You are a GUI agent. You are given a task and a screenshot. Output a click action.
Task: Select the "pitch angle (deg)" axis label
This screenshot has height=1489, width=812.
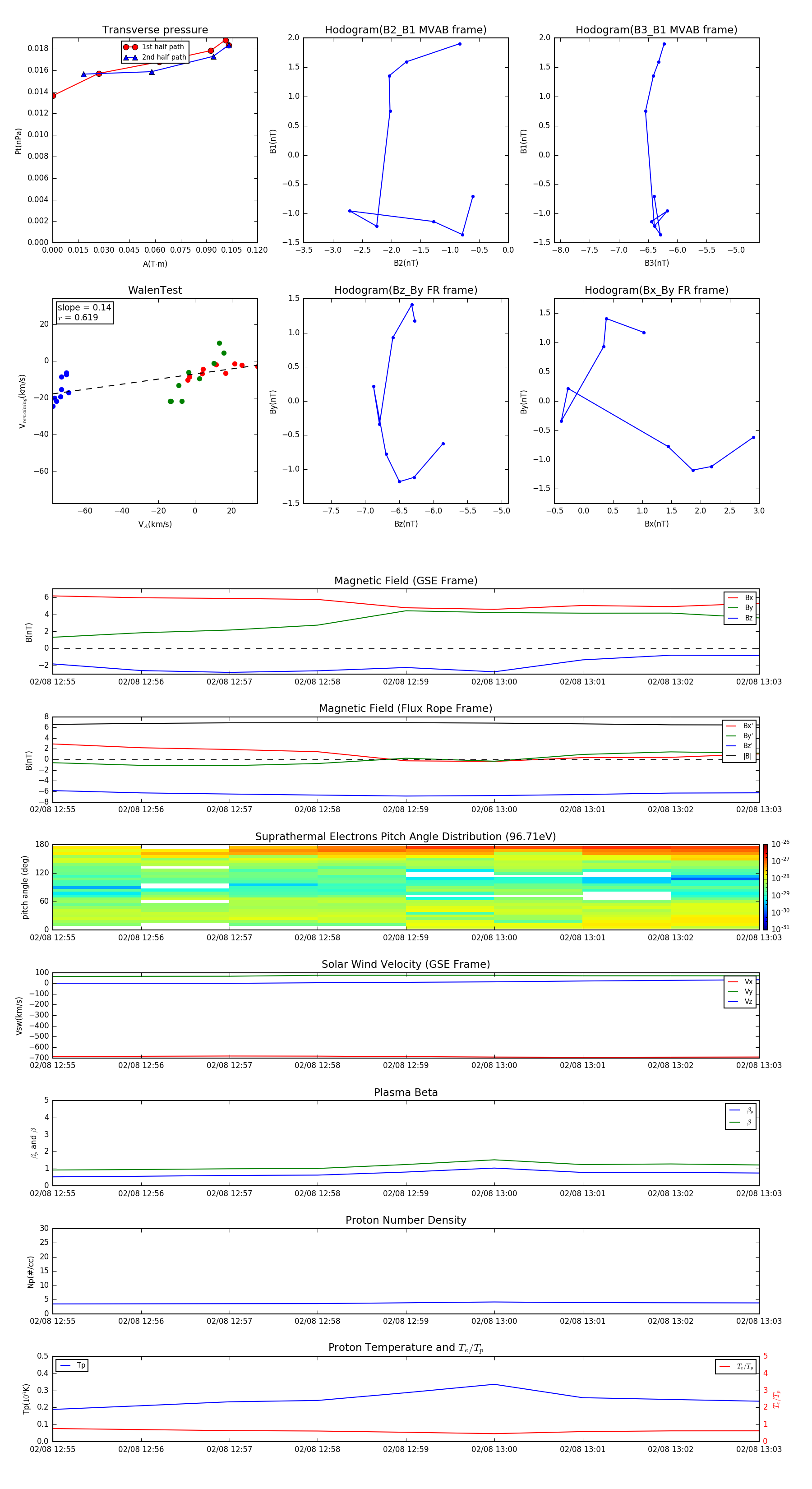(25, 887)
